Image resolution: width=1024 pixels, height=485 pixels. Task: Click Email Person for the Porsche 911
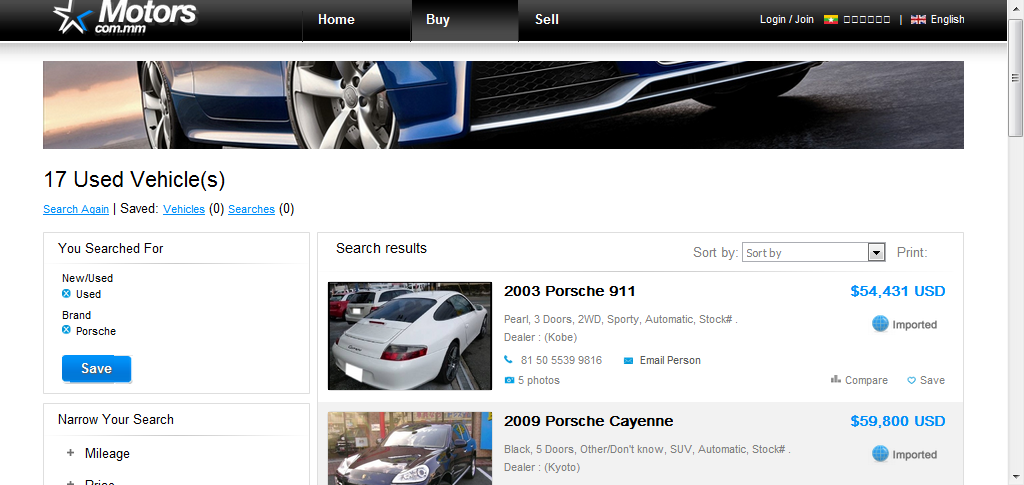[x=670, y=360]
